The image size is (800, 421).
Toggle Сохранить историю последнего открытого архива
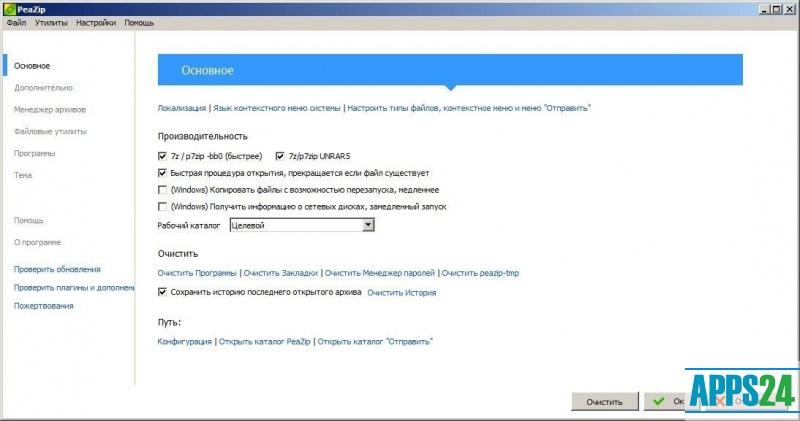[x=162, y=292]
